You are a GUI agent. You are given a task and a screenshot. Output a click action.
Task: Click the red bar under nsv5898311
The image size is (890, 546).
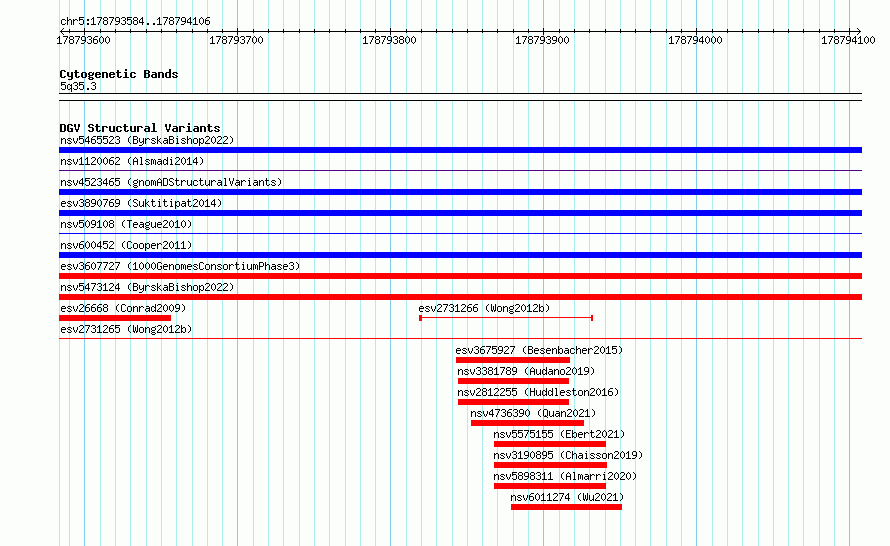tap(550, 486)
